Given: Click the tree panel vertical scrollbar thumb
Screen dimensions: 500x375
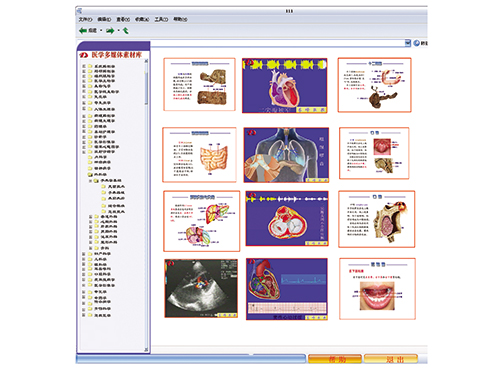Looking at the screenshot, I should 146,88.
